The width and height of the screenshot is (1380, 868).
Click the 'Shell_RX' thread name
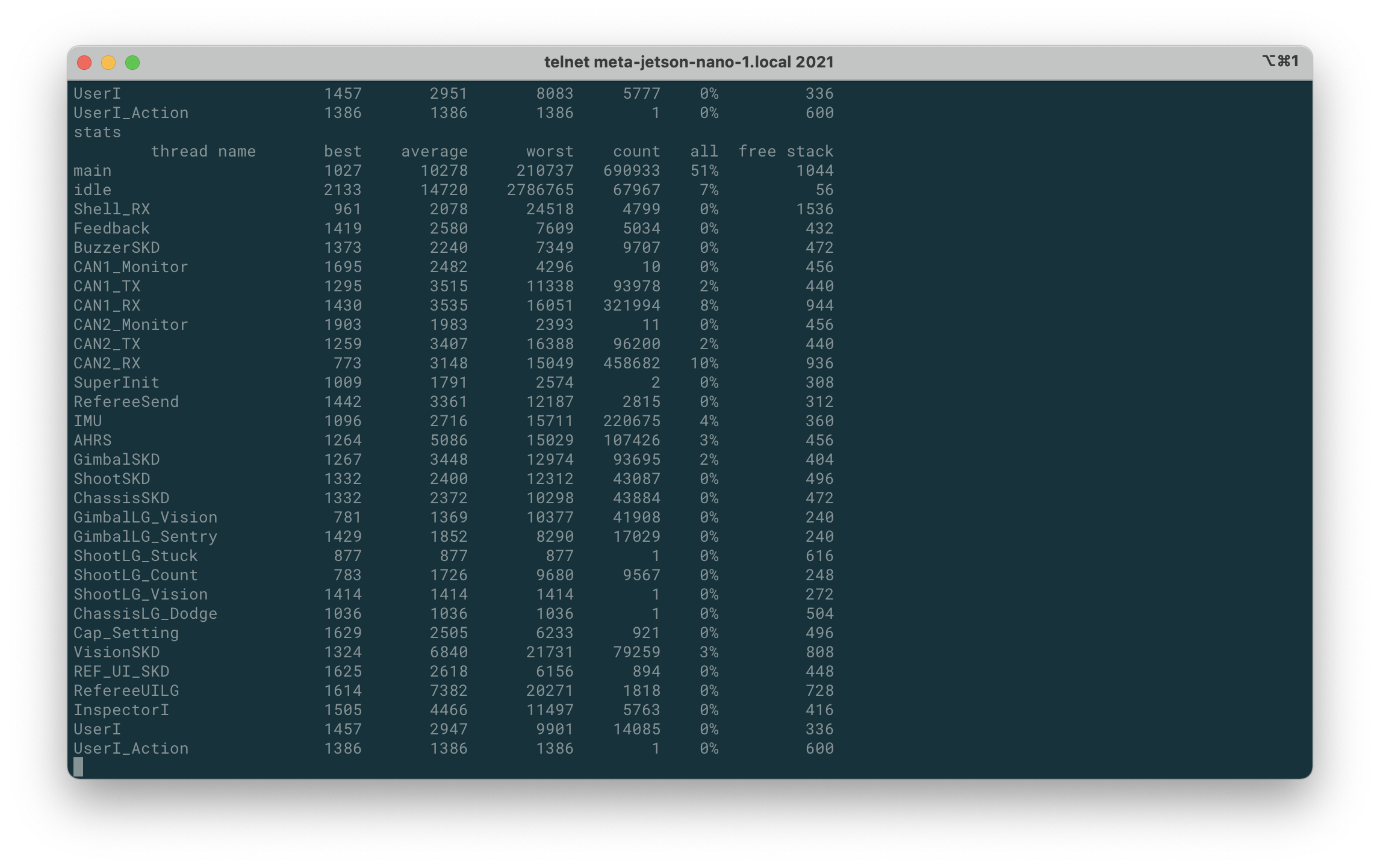pyautogui.click(x=112, y=209)
